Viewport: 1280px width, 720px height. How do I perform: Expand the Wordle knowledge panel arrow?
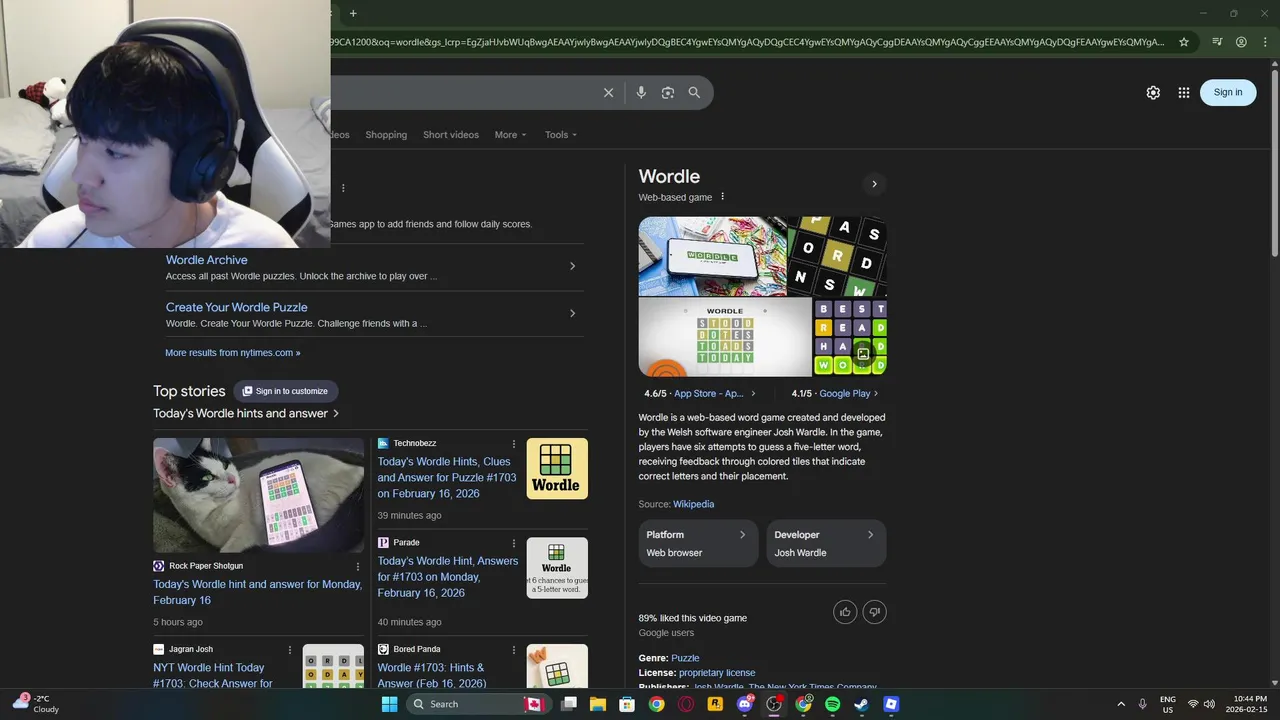(x=874, y=184)
